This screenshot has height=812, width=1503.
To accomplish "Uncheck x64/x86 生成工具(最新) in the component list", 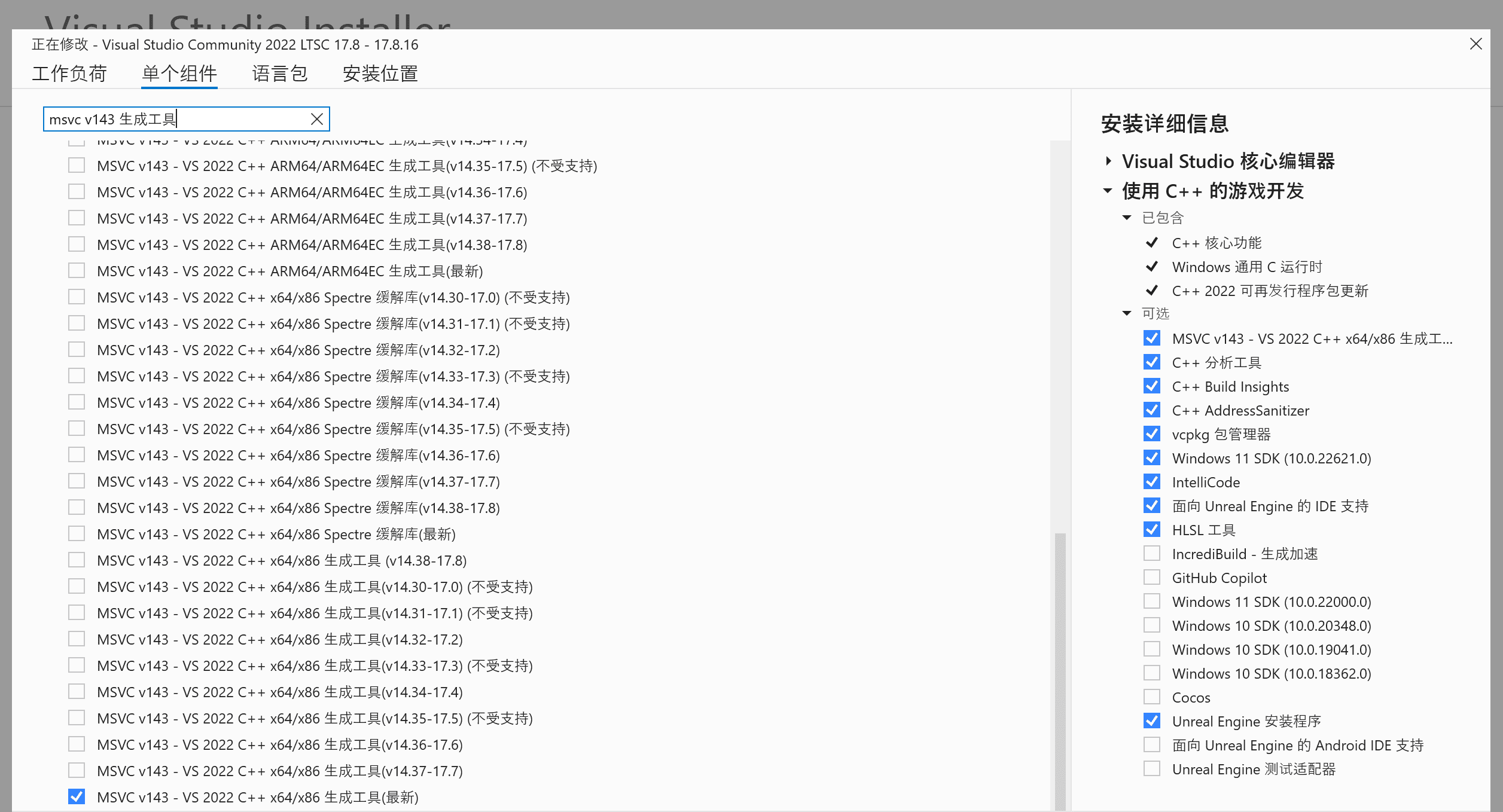I will pyautogui.click(x=77, y=796).
